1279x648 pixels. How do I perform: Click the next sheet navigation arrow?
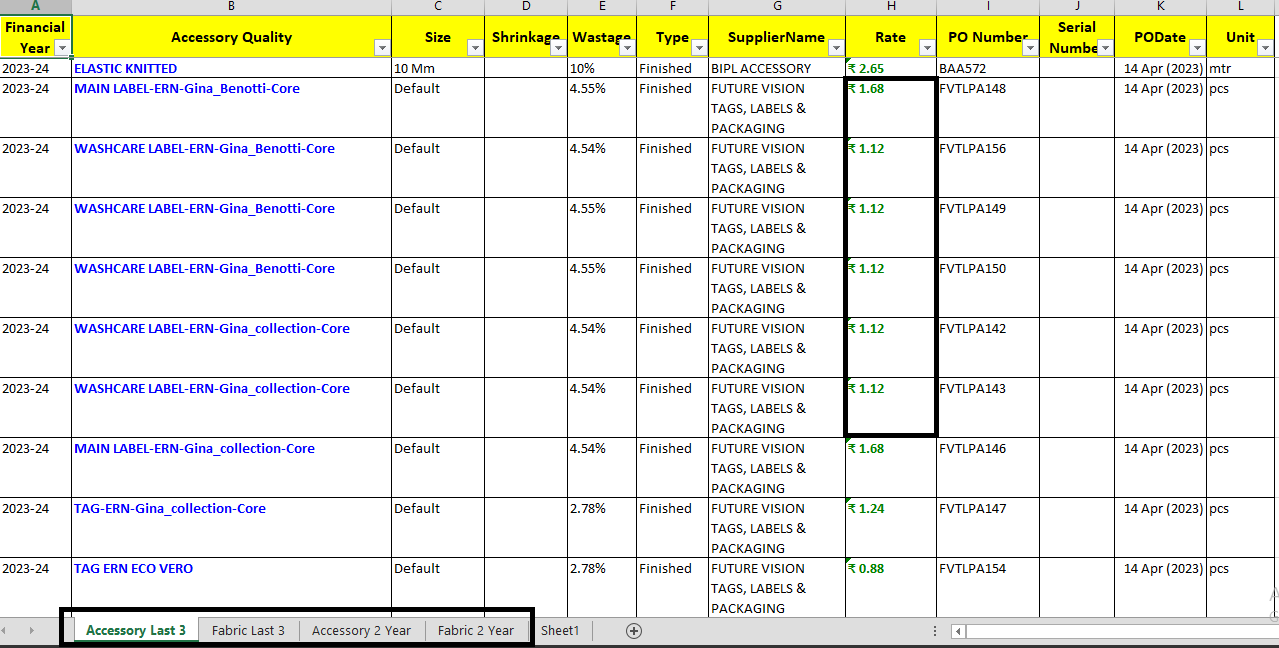coord(32,630)
